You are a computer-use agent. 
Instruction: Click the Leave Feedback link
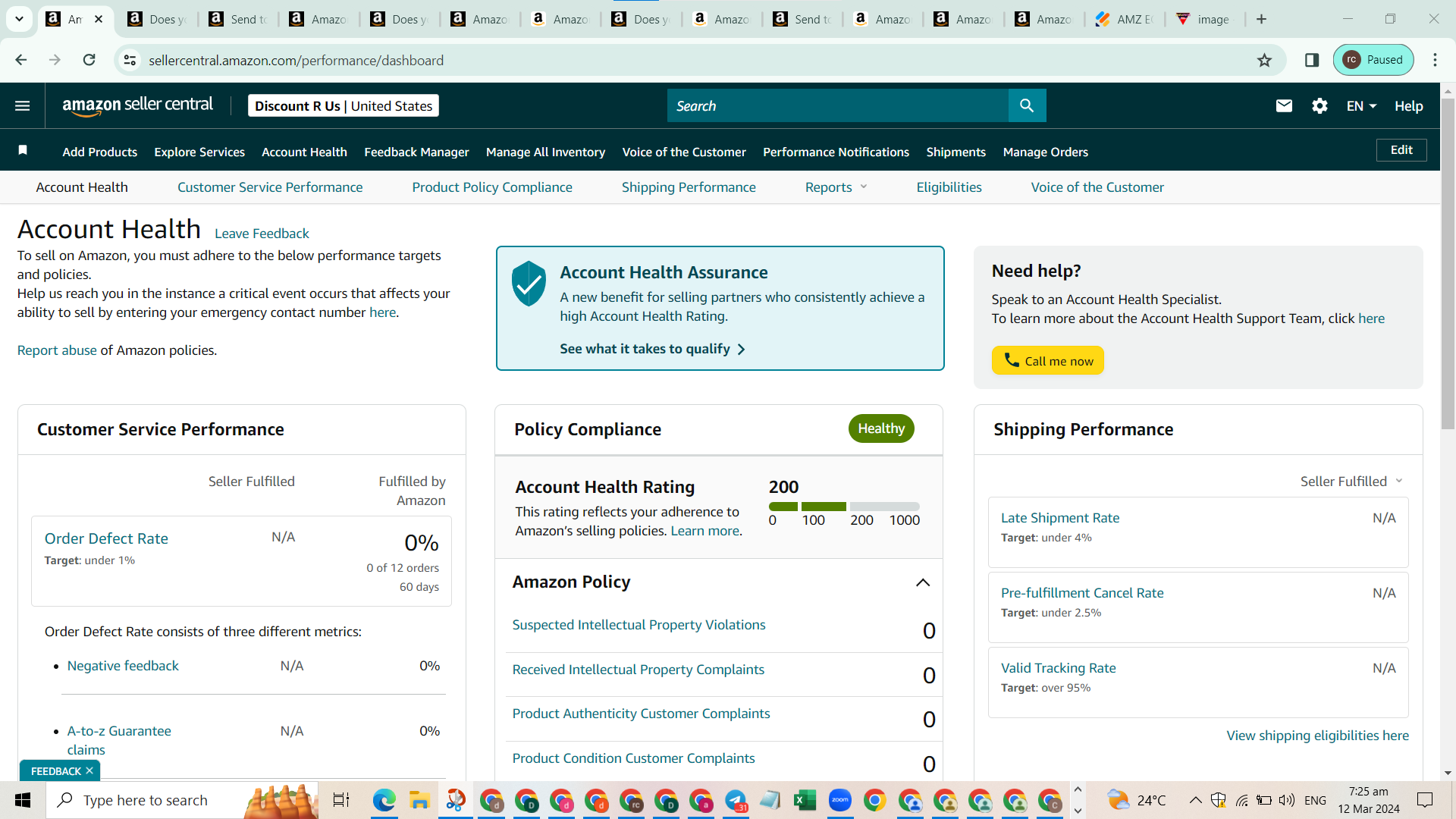262,234
